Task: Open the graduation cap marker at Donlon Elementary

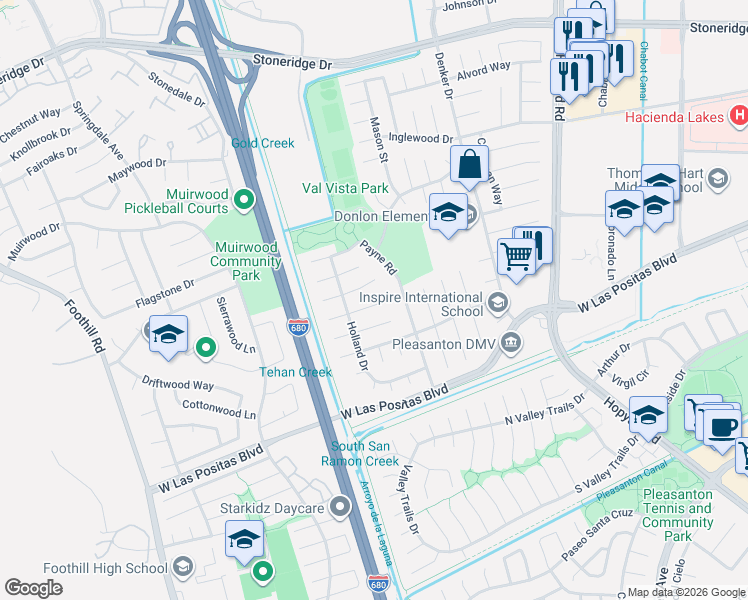Action: point(448,213)
